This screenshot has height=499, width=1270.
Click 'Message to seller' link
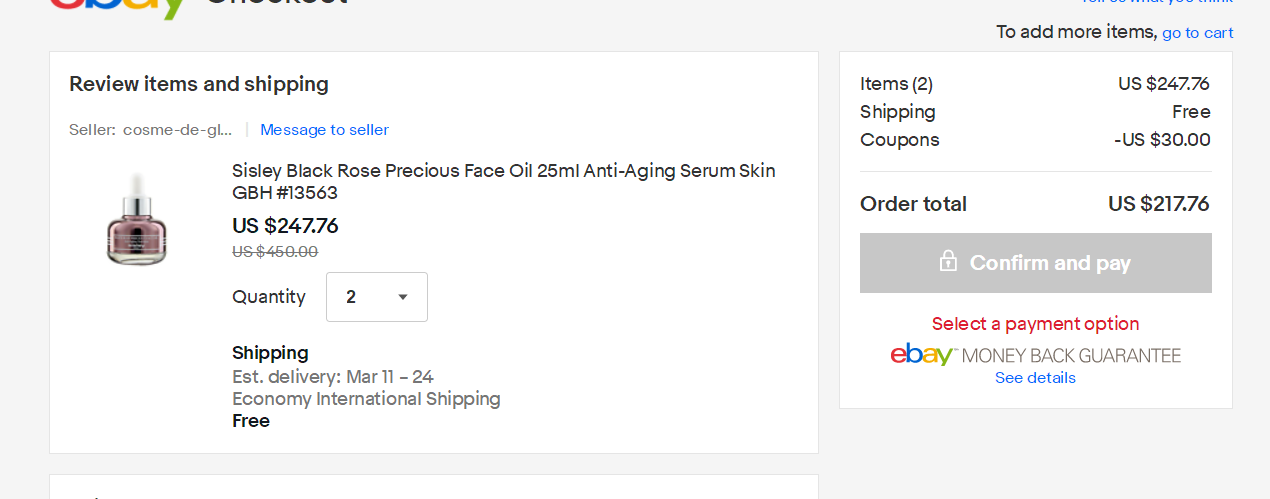(x=324, y=130)
